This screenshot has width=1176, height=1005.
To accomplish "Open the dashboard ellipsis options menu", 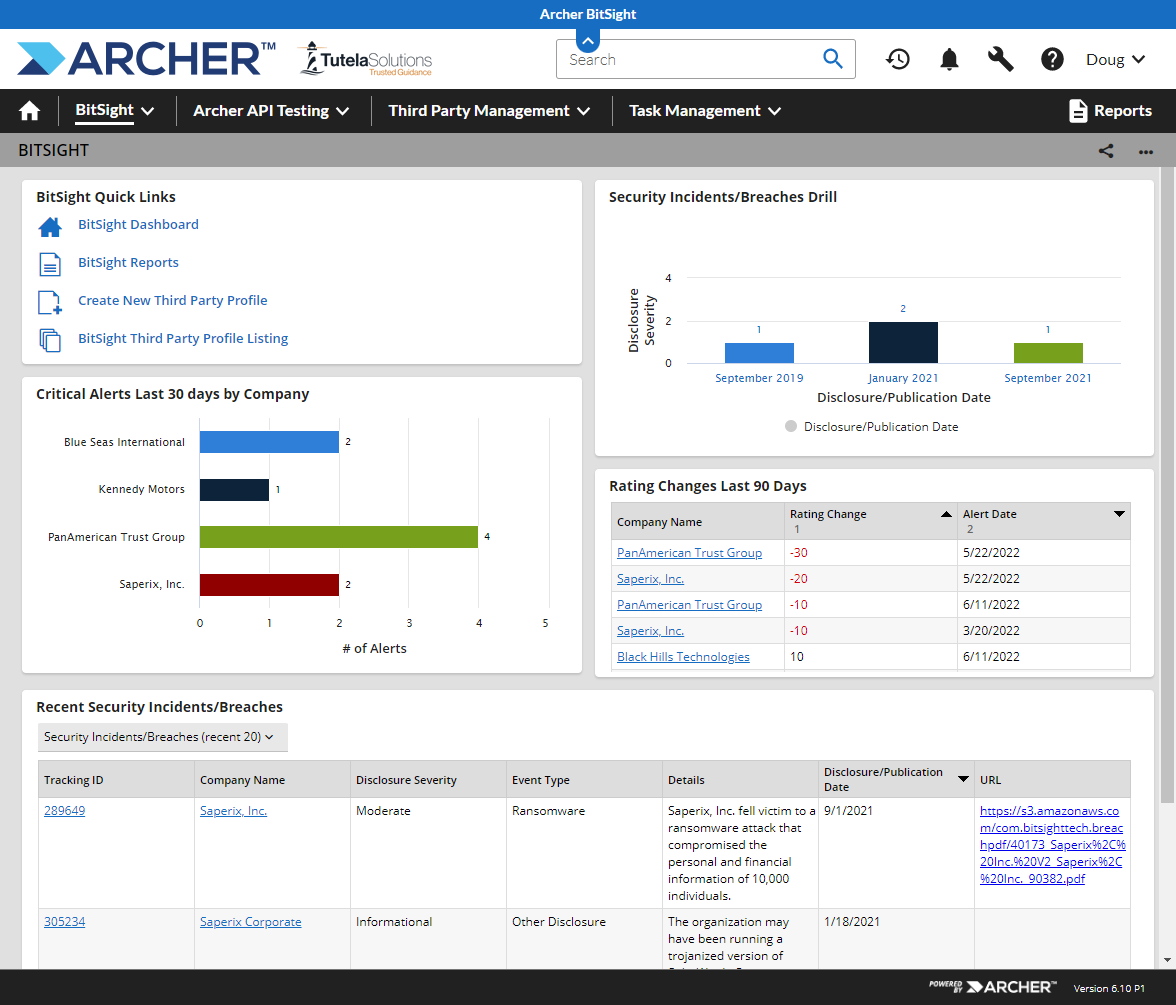I will tap(1146, 152).
